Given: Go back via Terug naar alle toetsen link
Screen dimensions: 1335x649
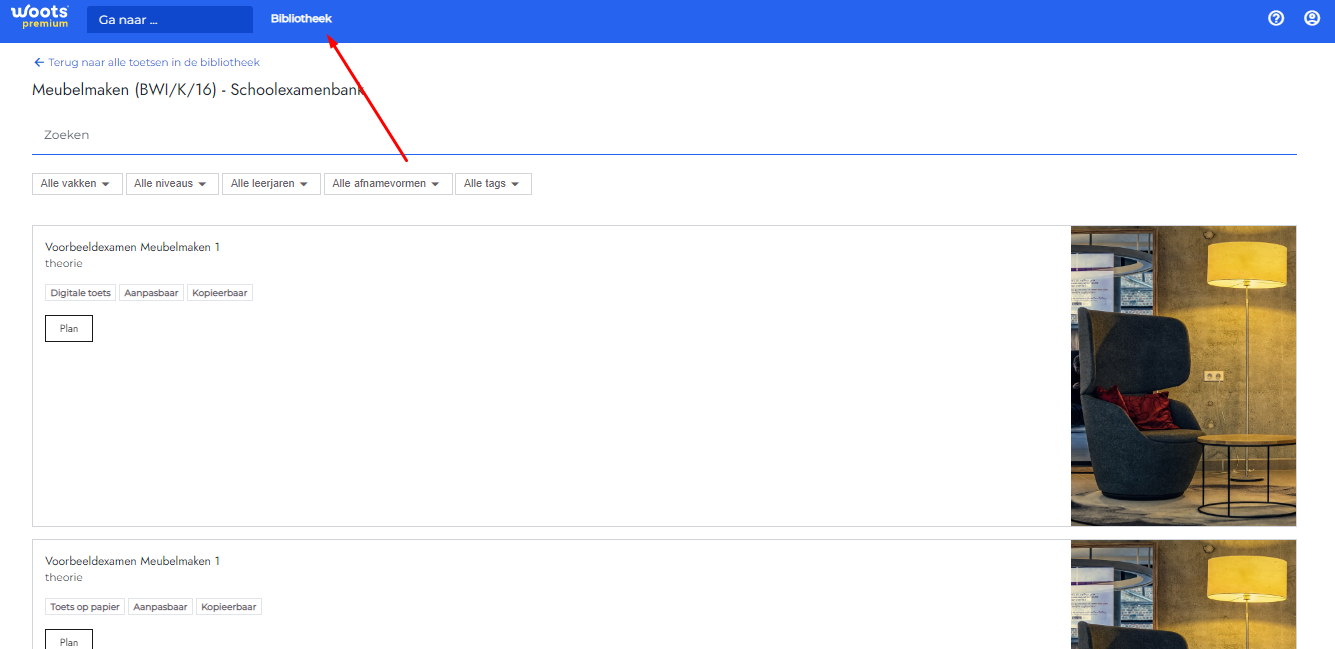Looking at the screenshot, I should click(x=154, y=62).
